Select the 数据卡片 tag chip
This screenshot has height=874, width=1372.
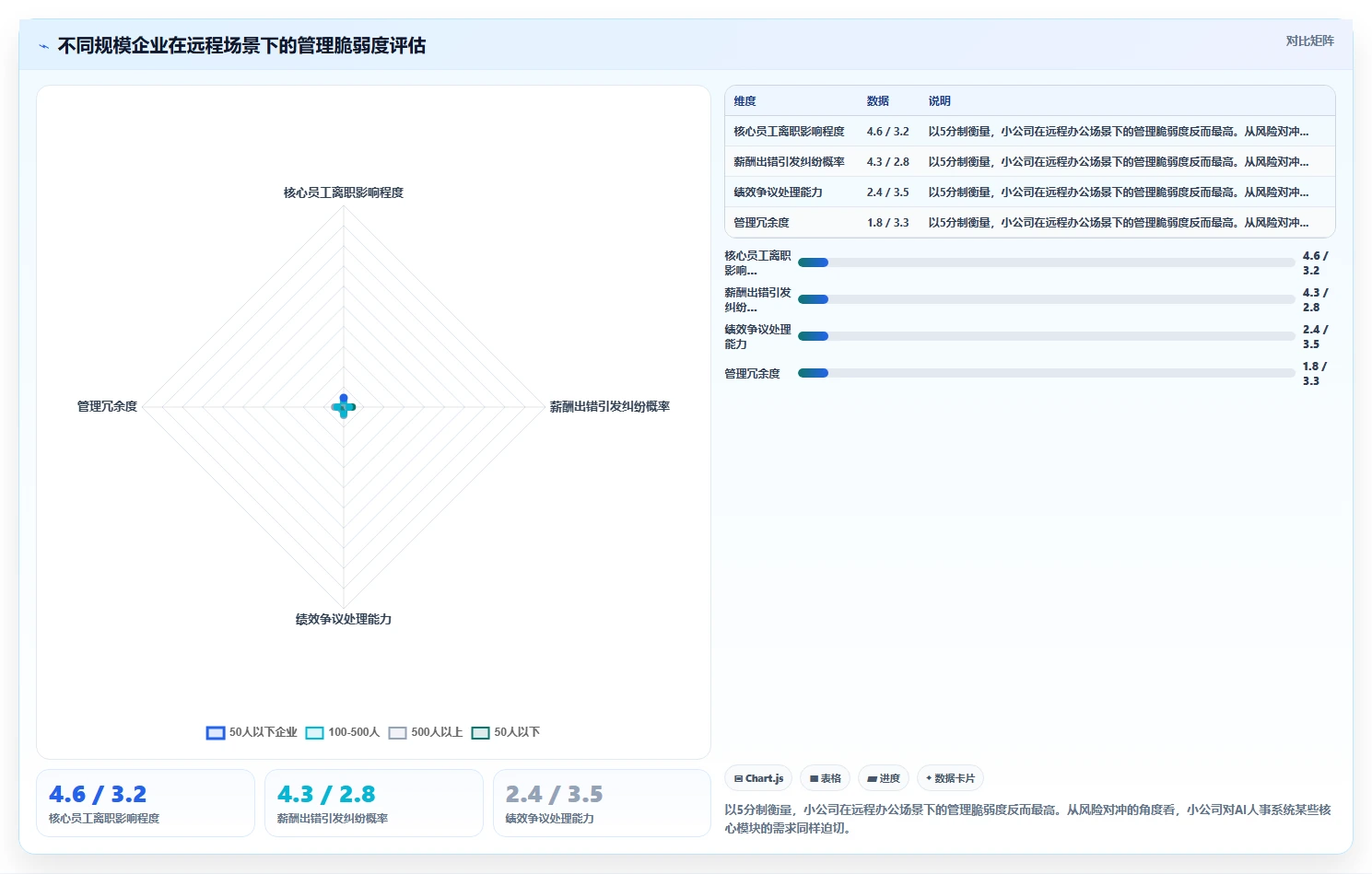[950, 778]
